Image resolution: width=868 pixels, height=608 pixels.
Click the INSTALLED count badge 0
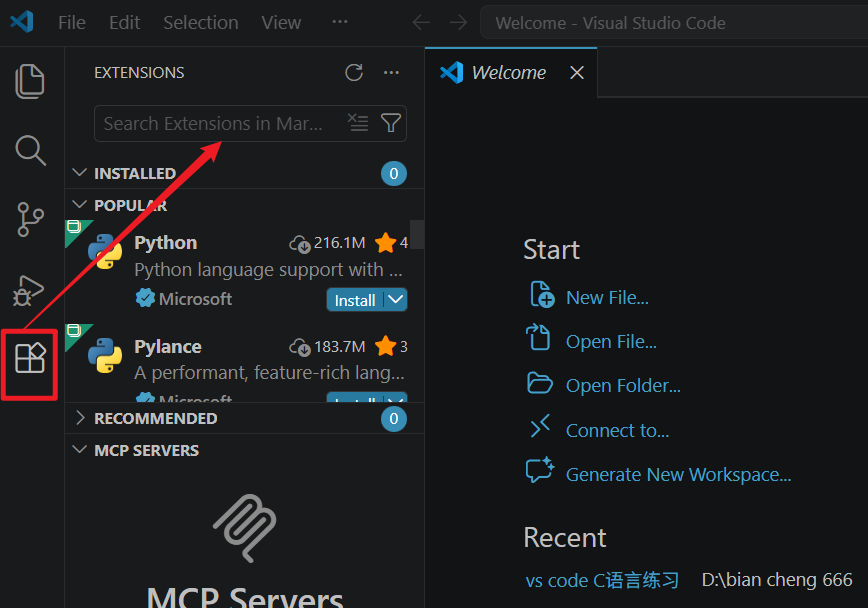coord(394,173)
